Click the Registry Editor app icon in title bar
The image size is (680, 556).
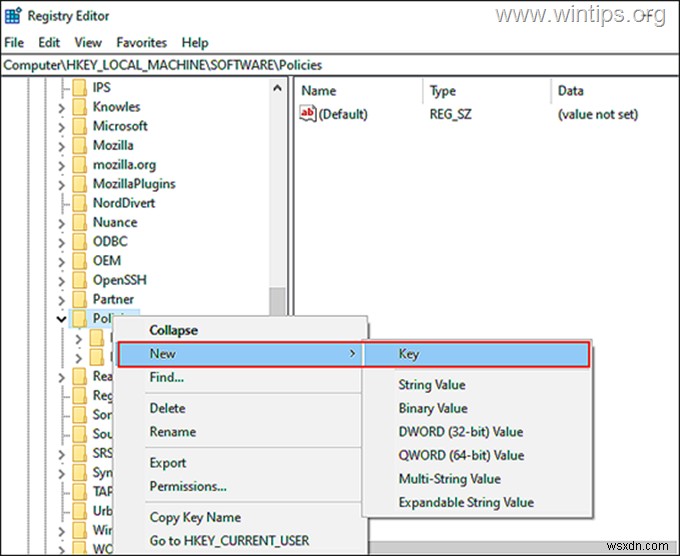pos(13,16)
